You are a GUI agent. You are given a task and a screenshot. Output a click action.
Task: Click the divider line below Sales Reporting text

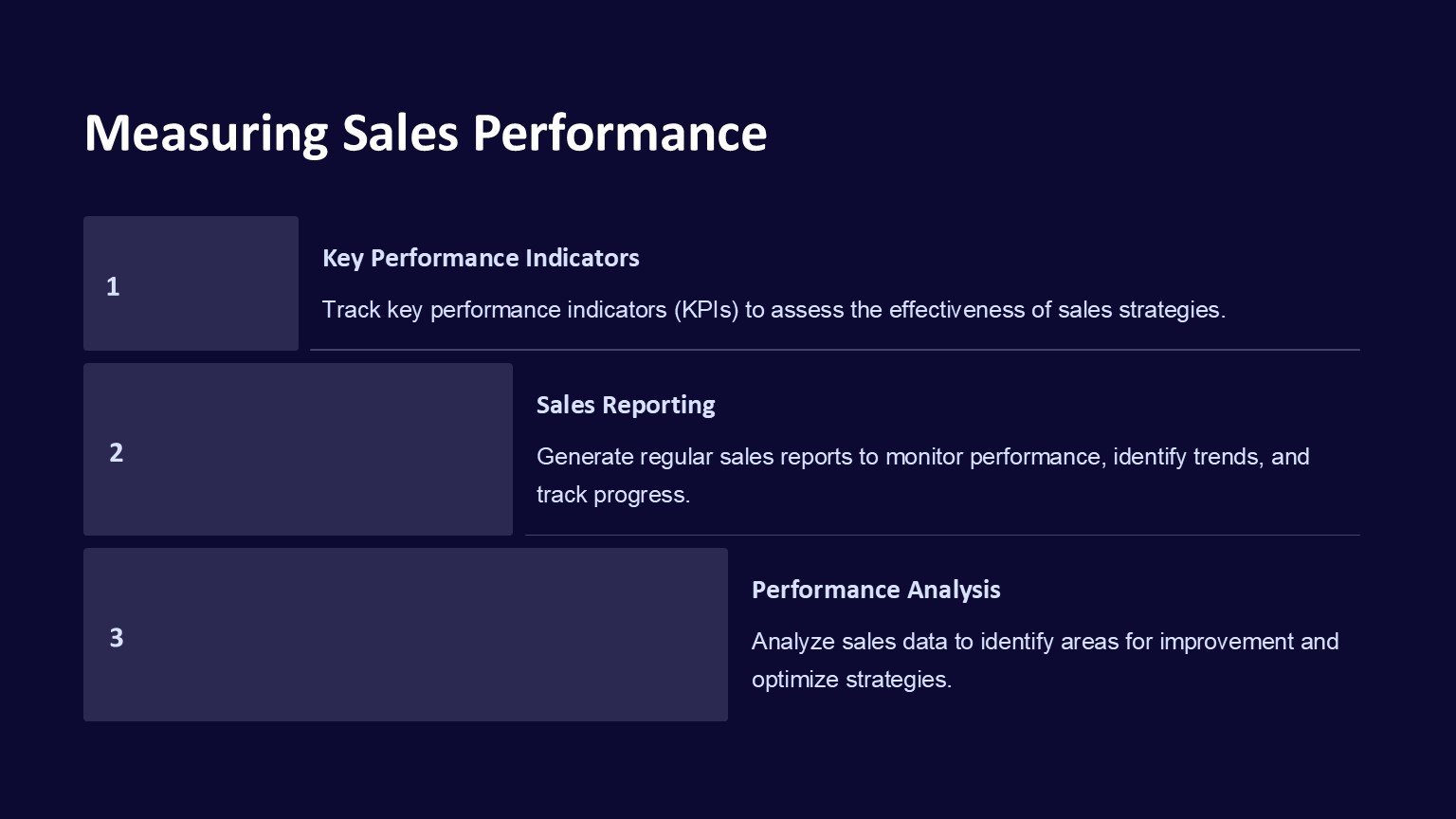[x=941, y=535]
